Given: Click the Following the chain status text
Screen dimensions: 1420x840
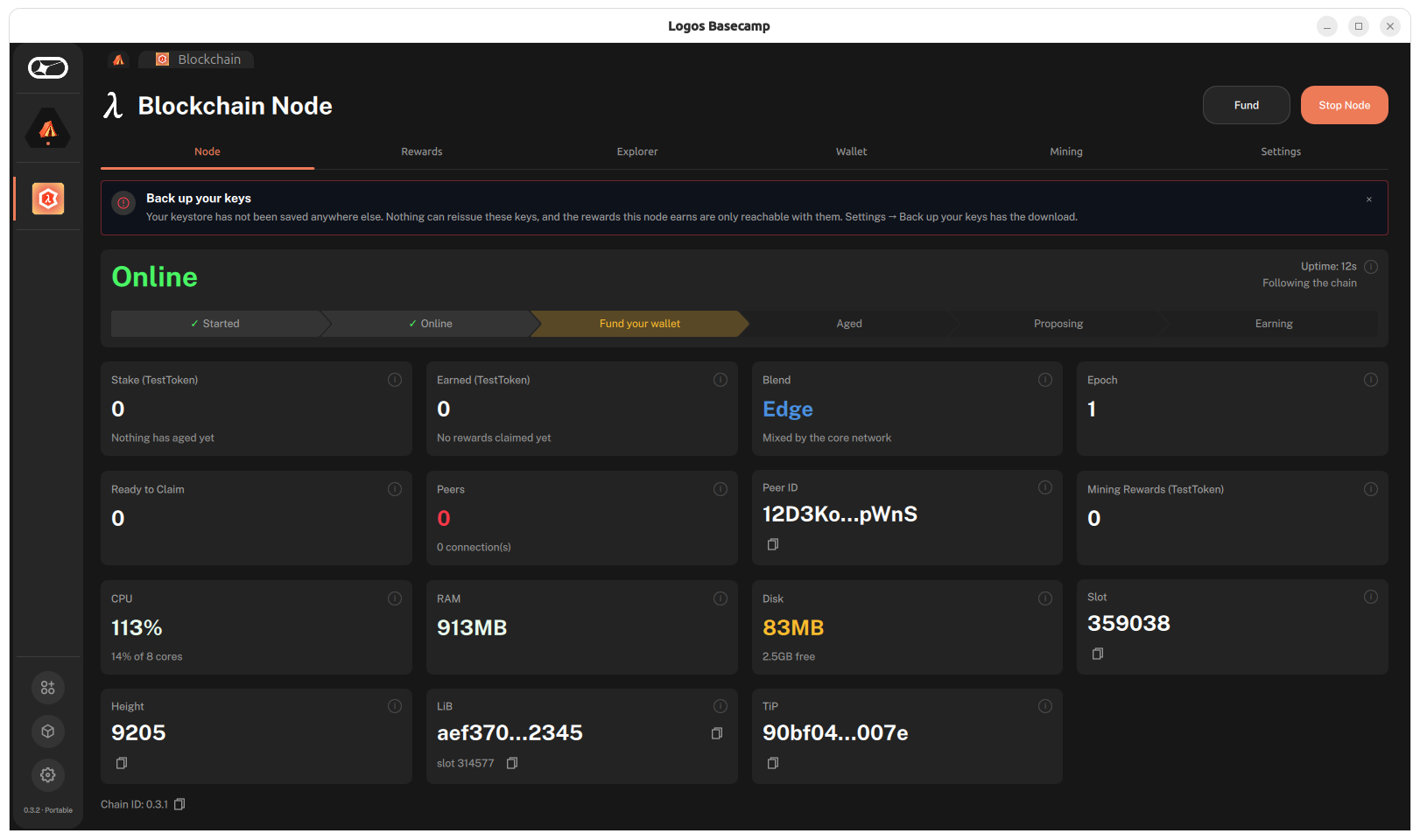Looking at the screenshot, I should coord(1310,283).
